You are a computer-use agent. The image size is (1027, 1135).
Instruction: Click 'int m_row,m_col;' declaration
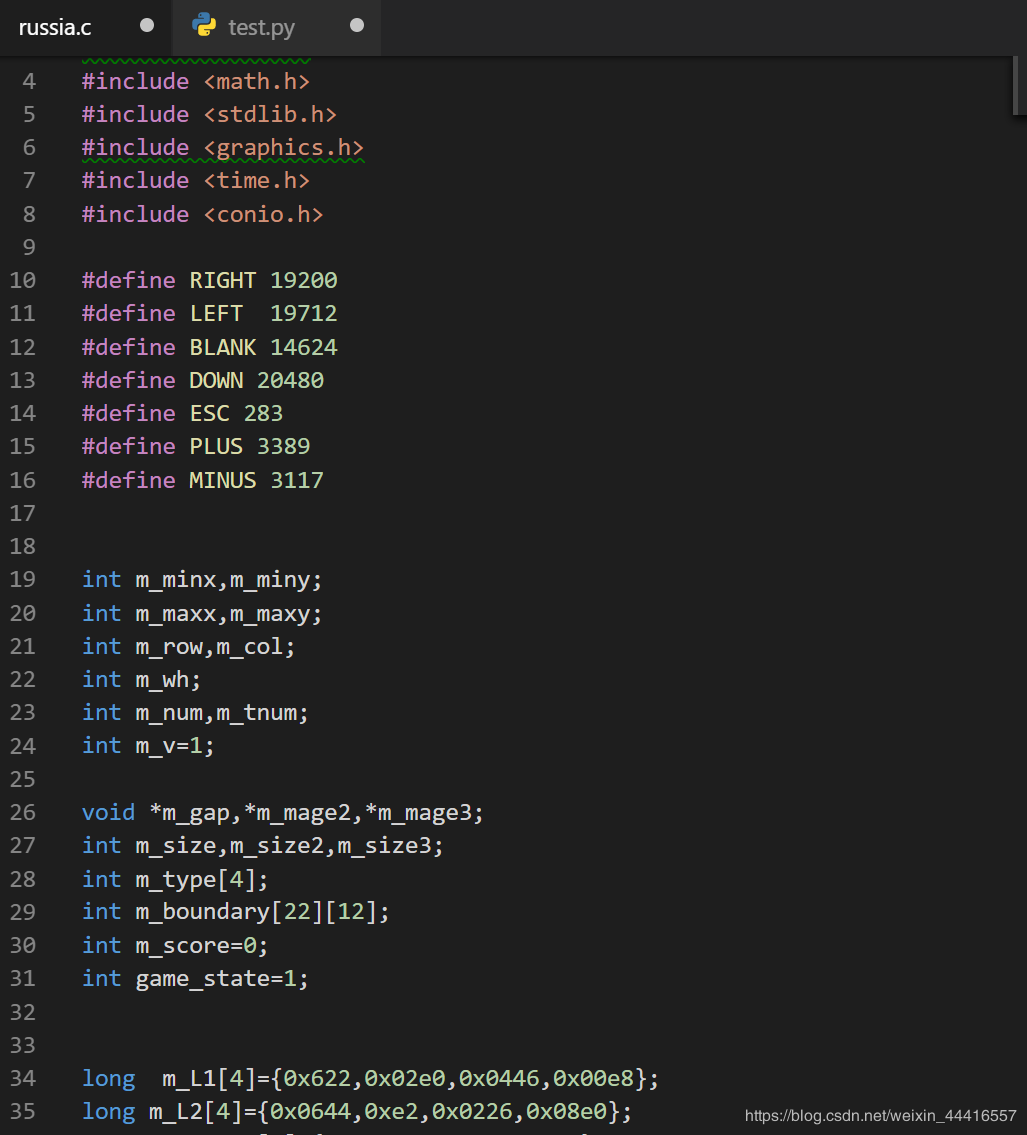pyautogui.click(x=189, y=646)
